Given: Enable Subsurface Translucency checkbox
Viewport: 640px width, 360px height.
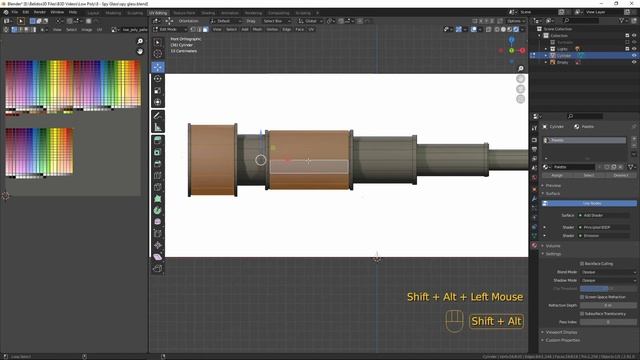Looking at the screenshot, I should point(582,313).
